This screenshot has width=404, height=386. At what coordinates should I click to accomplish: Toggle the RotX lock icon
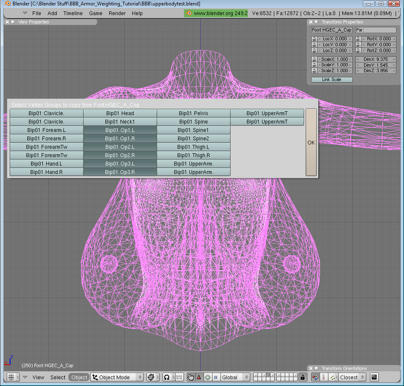358,39
